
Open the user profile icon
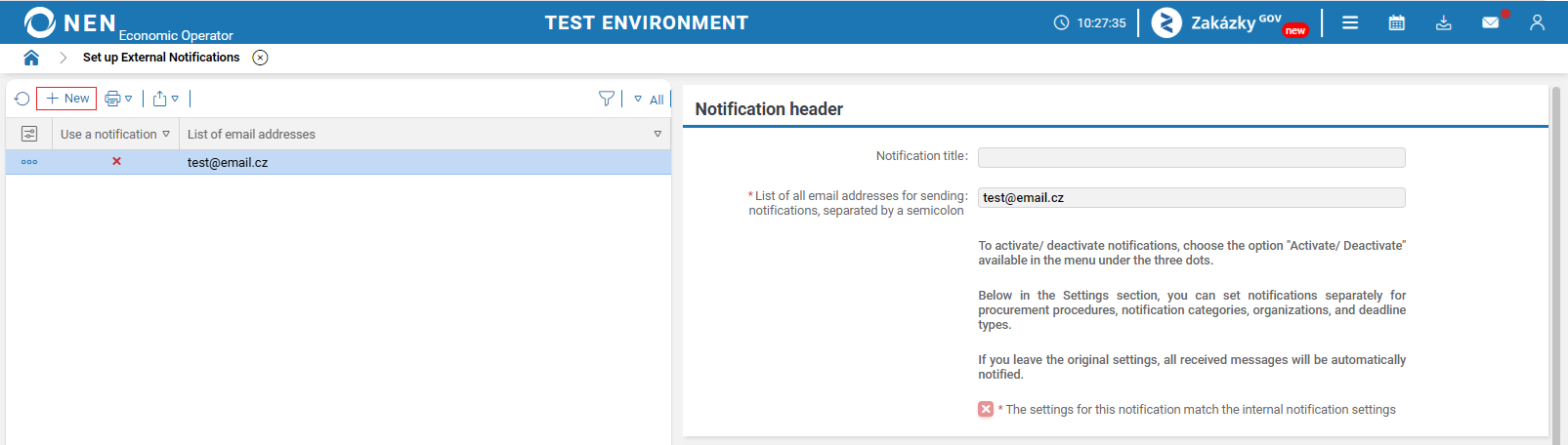pyautogui.click(x=1538, y=22)
